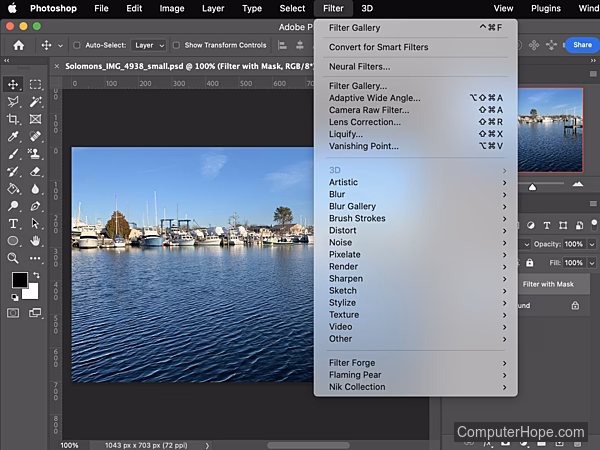Open the Edit menu
The height and width of the screenshot is (450, 600).
(134, 8)
